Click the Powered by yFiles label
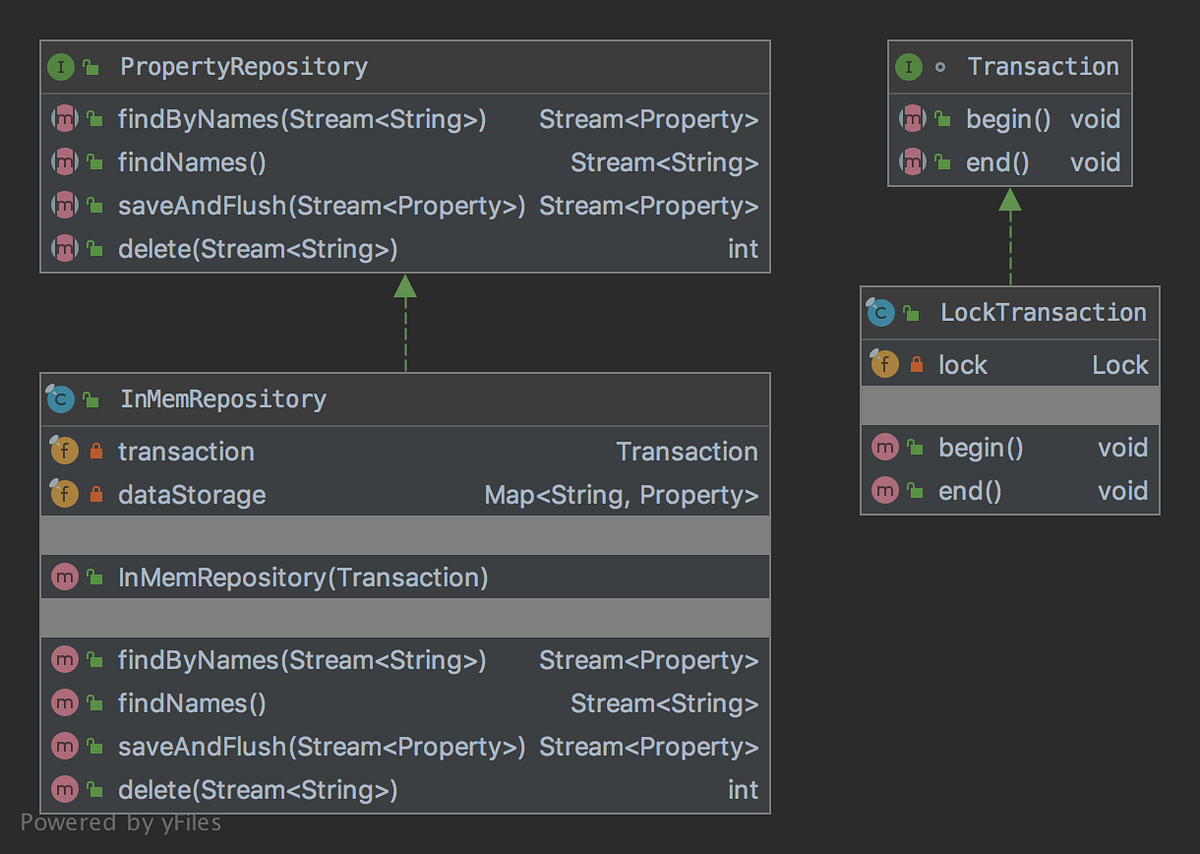 point(121,823)
